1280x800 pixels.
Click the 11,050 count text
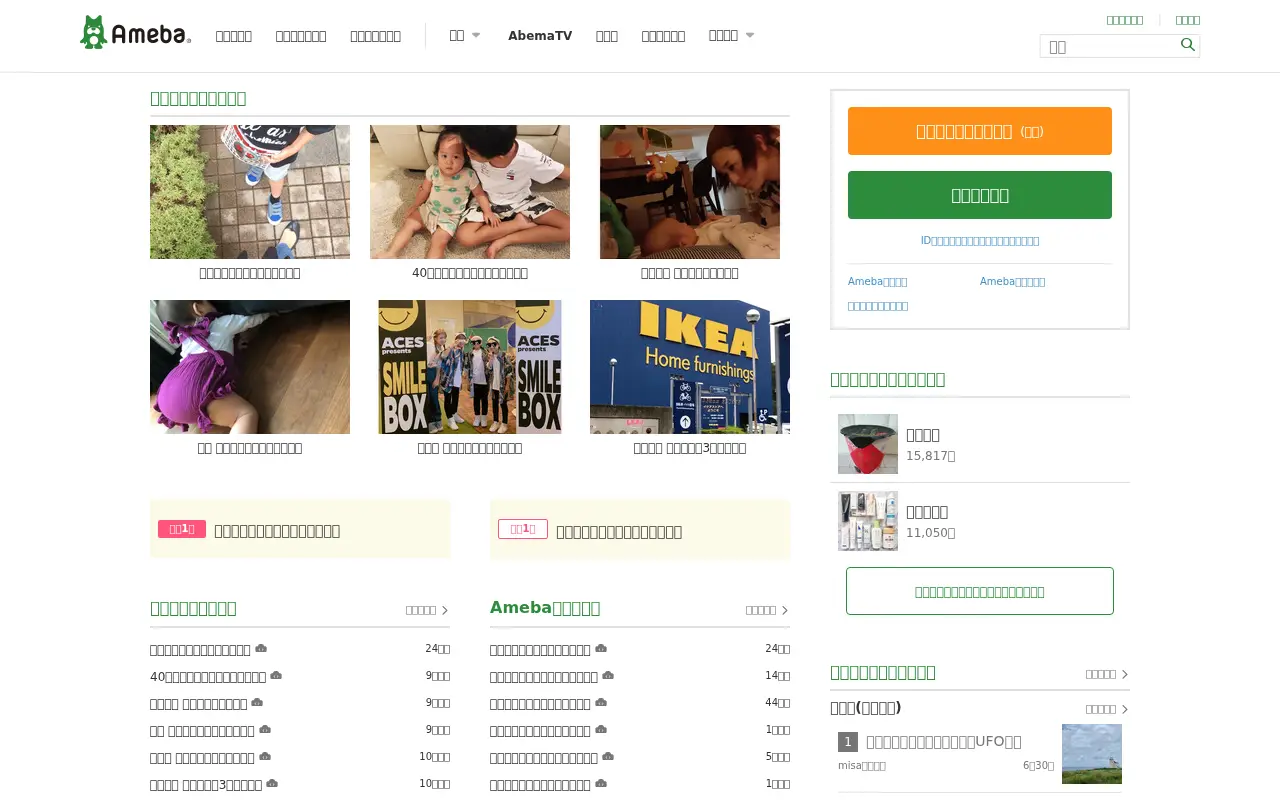930,533
